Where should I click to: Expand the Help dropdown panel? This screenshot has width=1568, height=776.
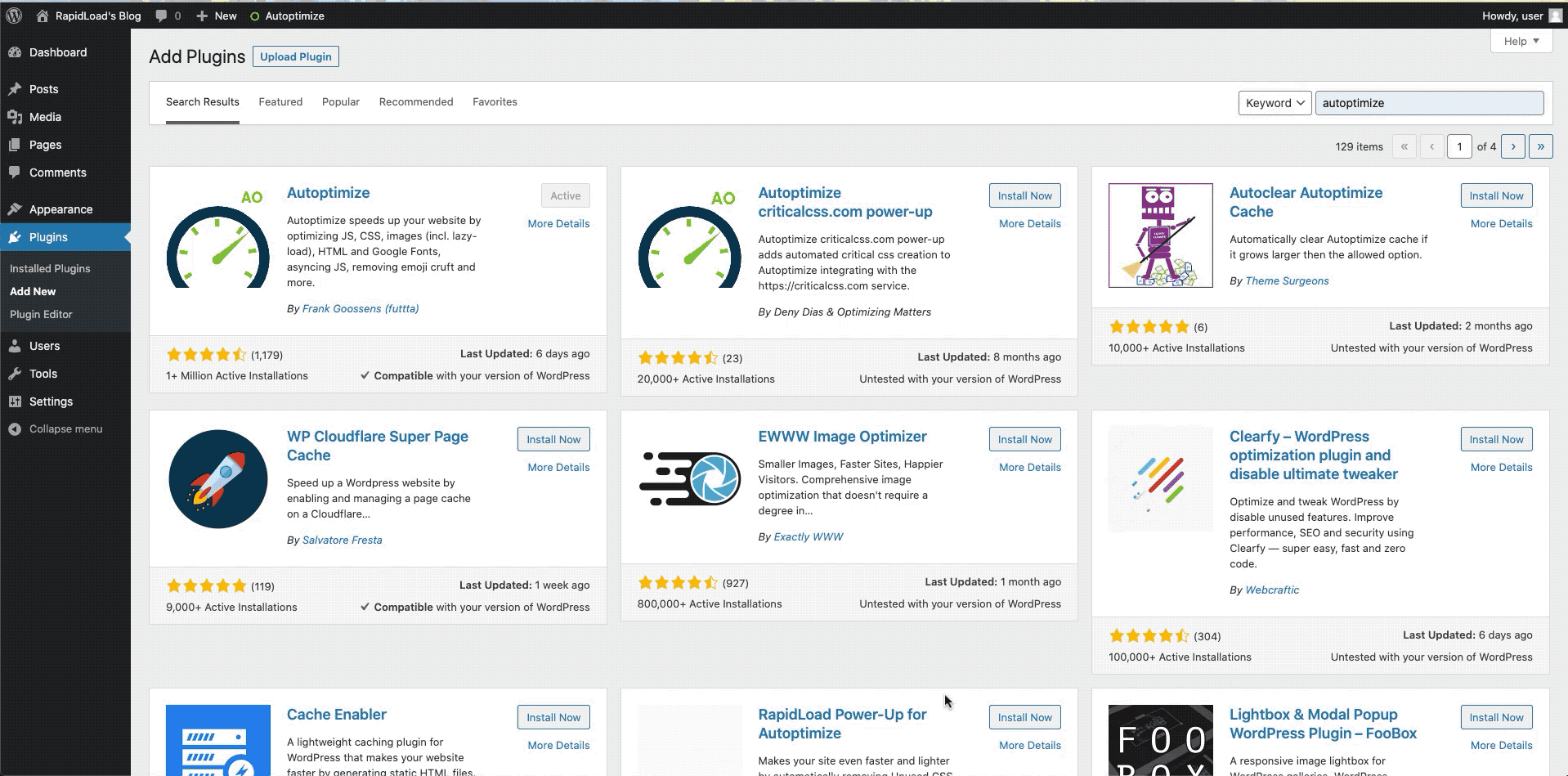coord(1521,41)
